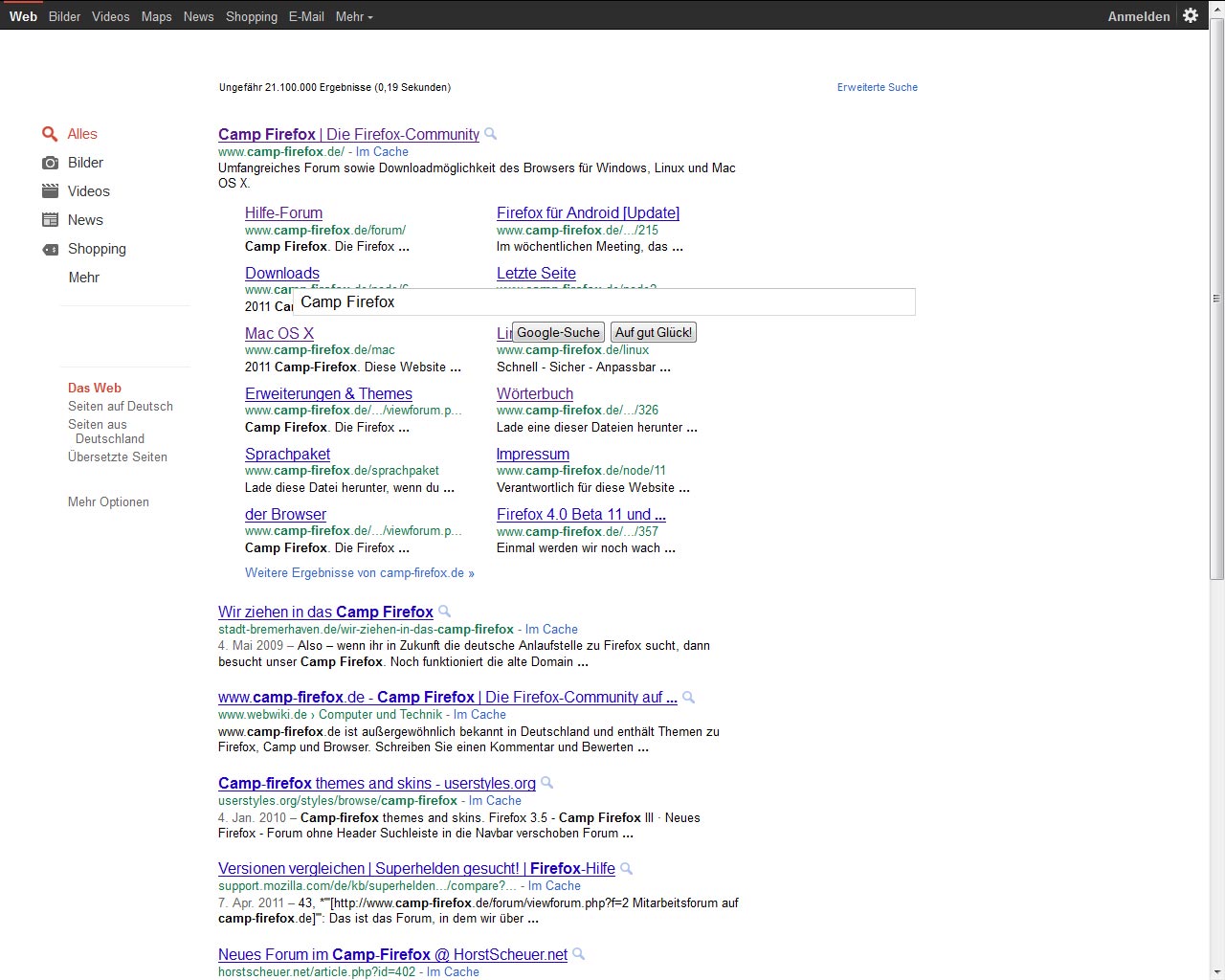Show more search categories via sidebar Mehr
This screenshot has width=1225, height=980.
click(84, 278)
